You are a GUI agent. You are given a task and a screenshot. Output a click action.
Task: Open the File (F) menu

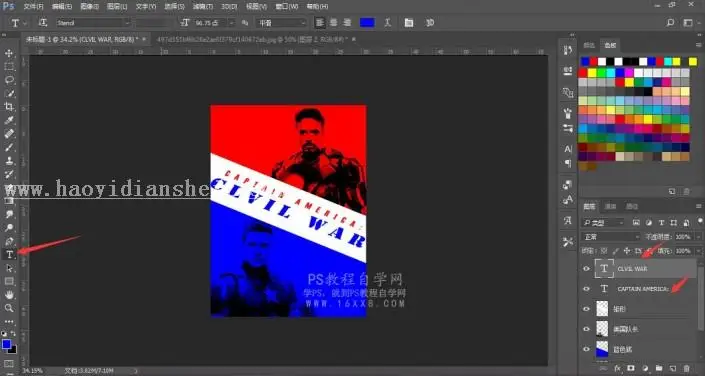click(x=34, y=7)
